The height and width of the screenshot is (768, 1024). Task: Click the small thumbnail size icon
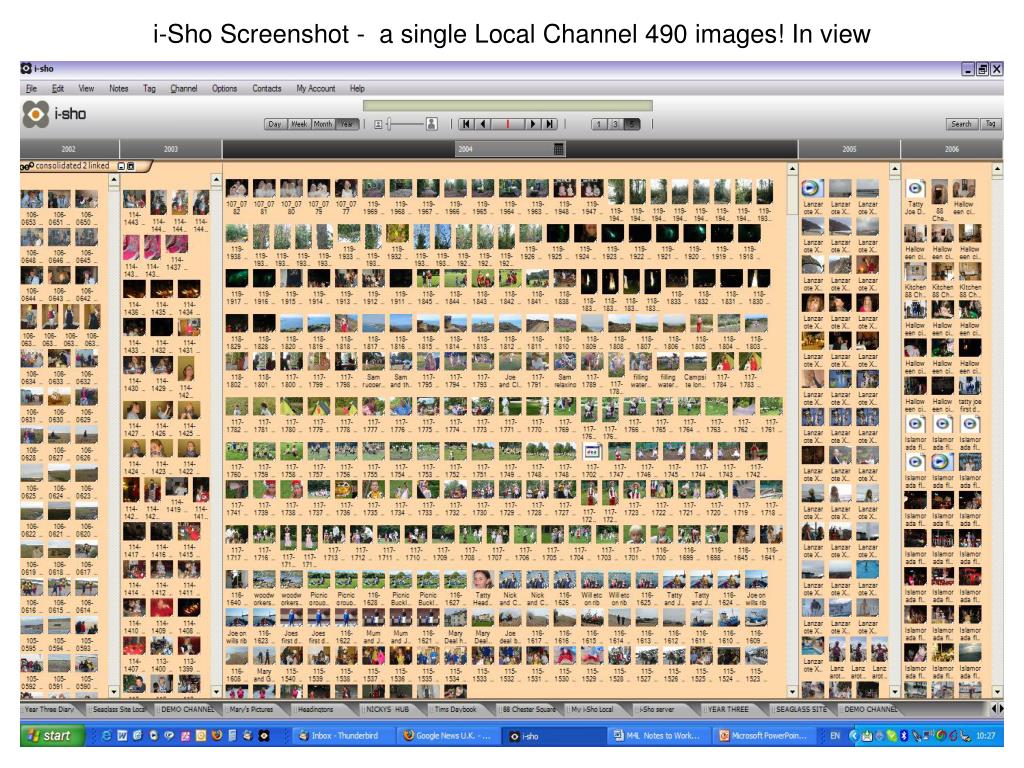378,124
